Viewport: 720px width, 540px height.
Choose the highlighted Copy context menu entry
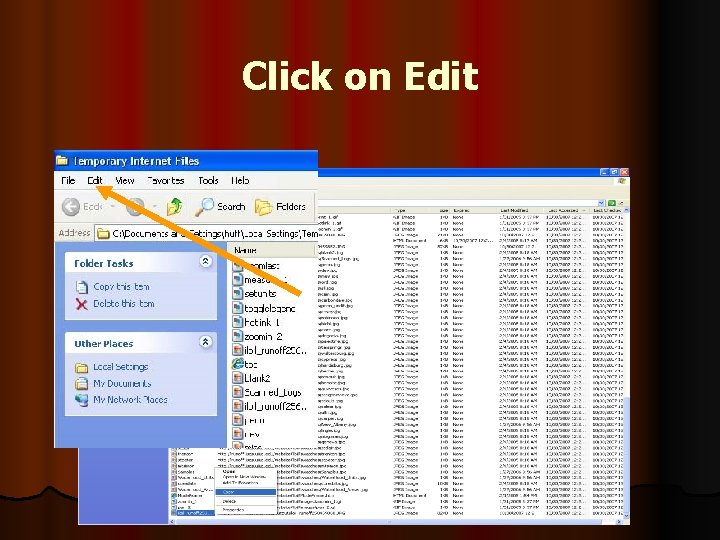[246, 492]
